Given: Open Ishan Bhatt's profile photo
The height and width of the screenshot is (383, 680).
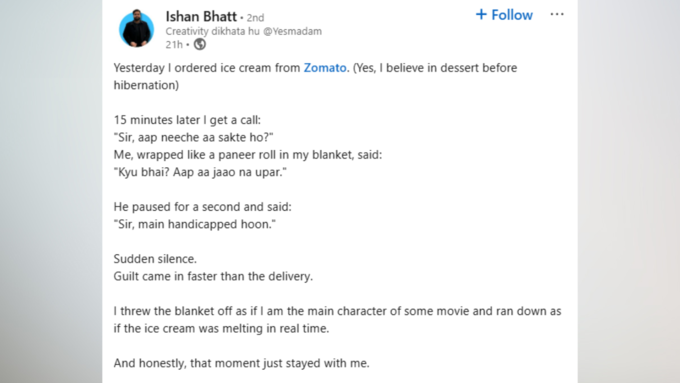Looking at the screenshot, I should pyautogui.click(x=137, y=29).
